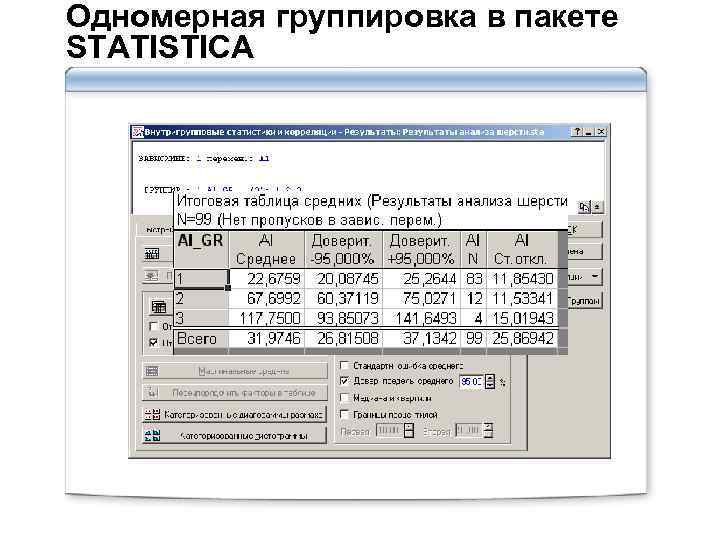Click the help question mark button

tap(577, 132)
